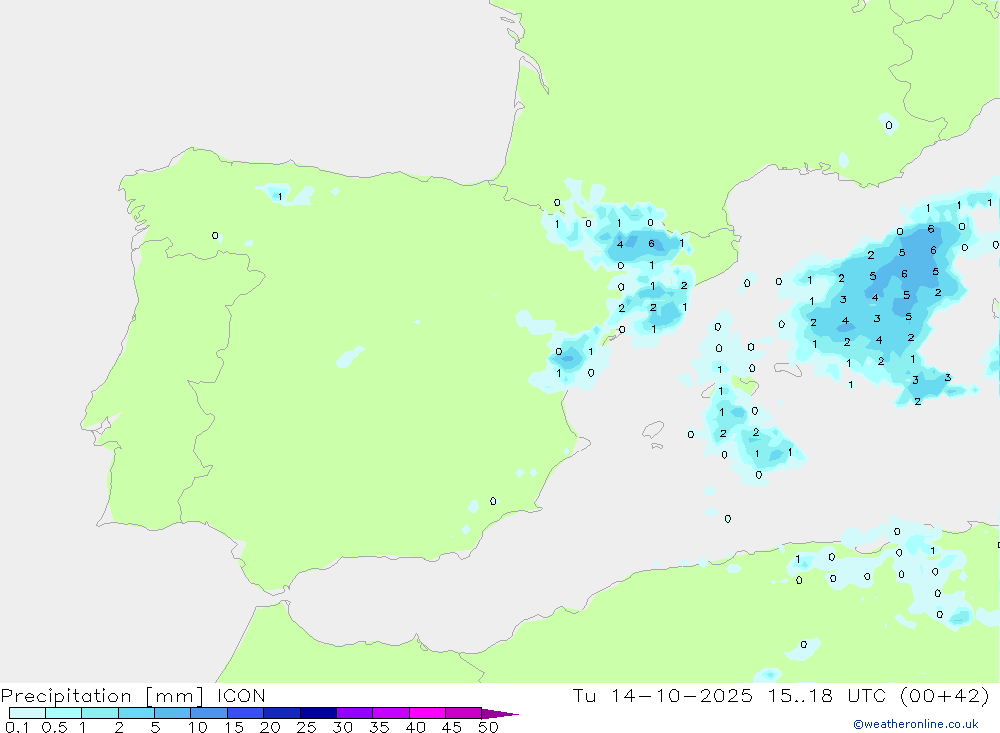The image size is (1000, 733).
Task: Click the 30–35 mm purple legend box
Action: pyautogui.click(x=354, y=713)
